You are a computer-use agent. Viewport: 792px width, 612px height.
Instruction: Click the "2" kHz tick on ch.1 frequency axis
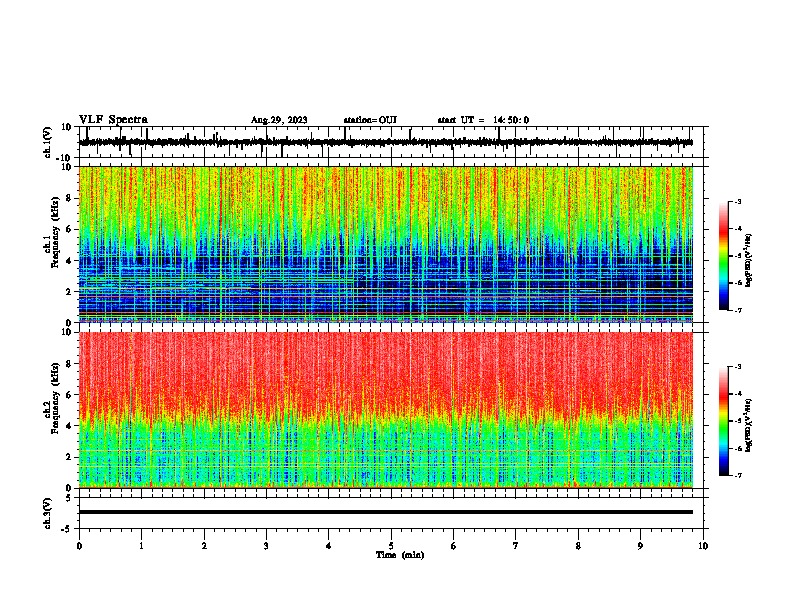69,291
